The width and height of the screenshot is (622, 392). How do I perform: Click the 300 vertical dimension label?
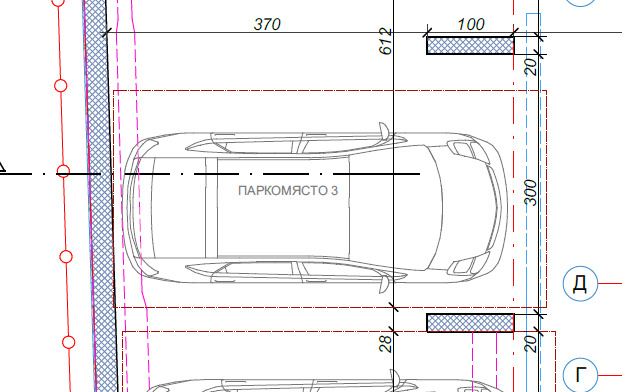point(531,193)
